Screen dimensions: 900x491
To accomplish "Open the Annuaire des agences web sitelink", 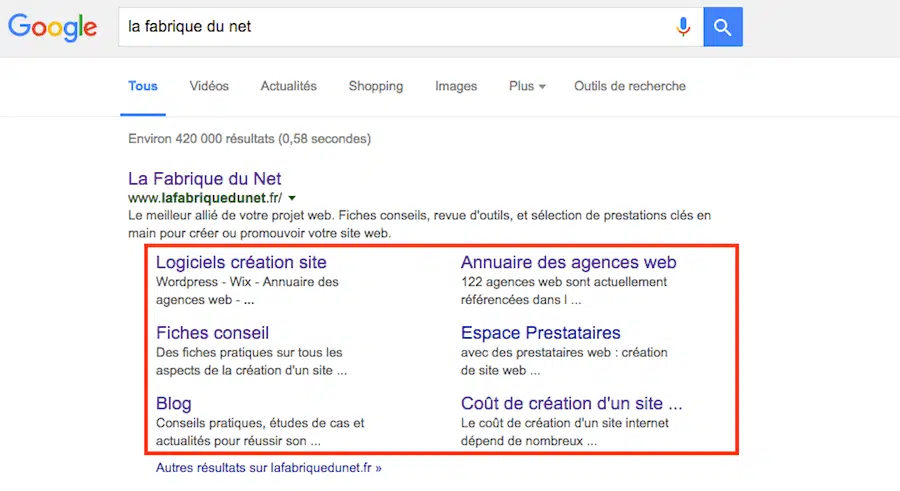I will pyautogui.click(x=568, y=263).
